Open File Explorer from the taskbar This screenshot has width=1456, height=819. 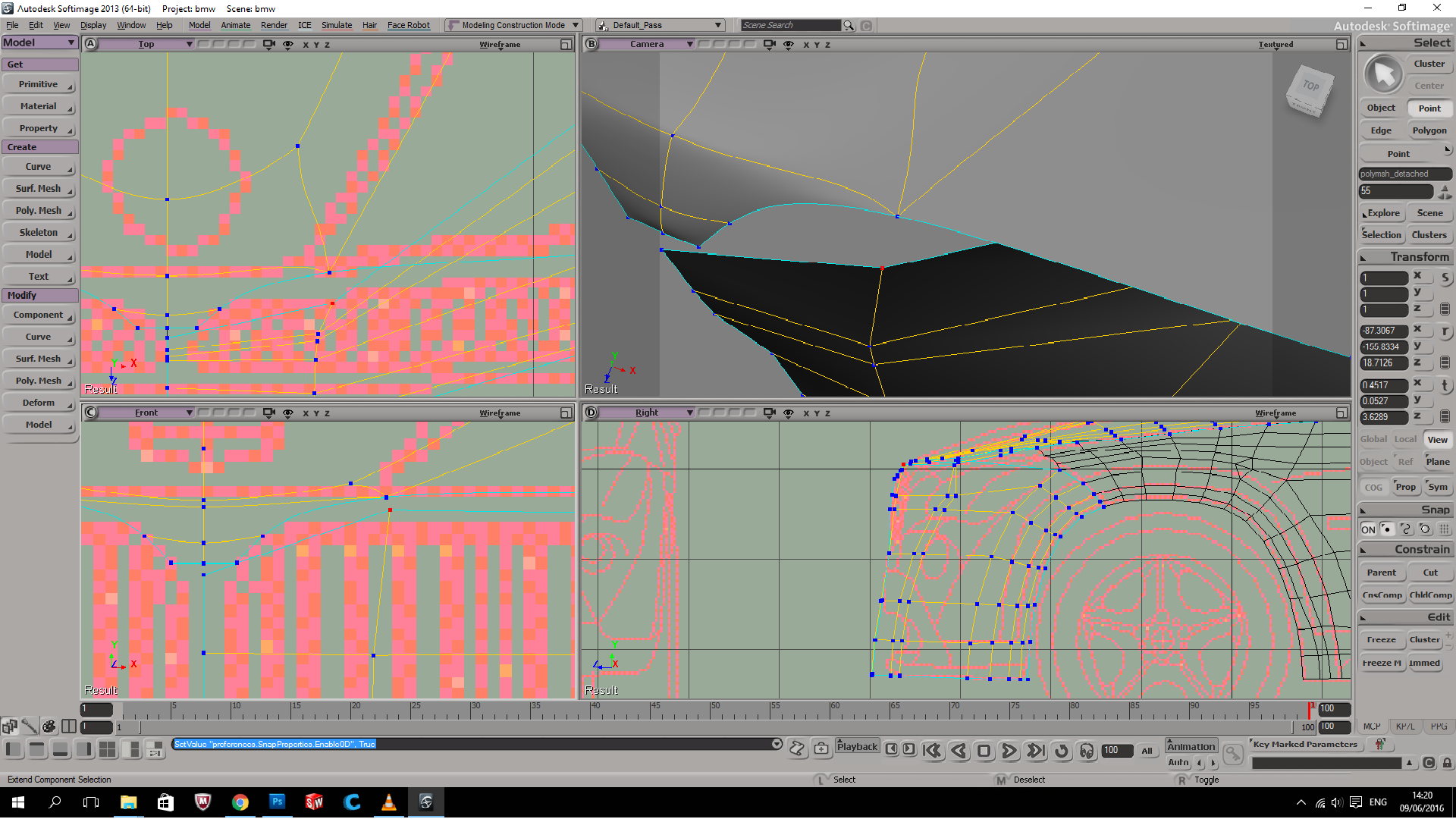click(128, 802)
